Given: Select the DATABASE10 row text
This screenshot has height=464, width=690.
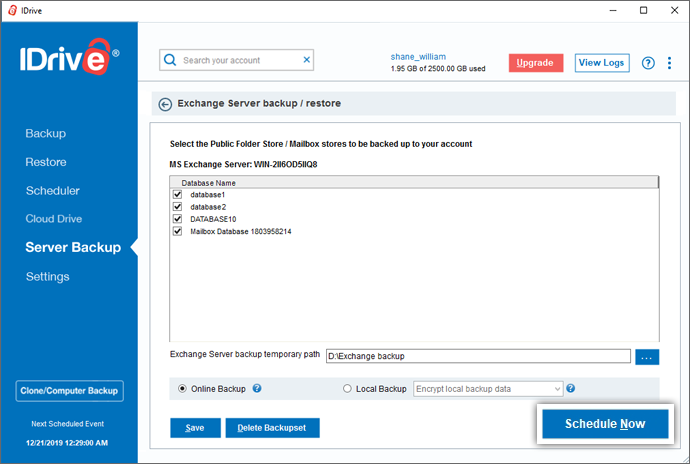Looking at the screenshot, I should coord(213,219).
